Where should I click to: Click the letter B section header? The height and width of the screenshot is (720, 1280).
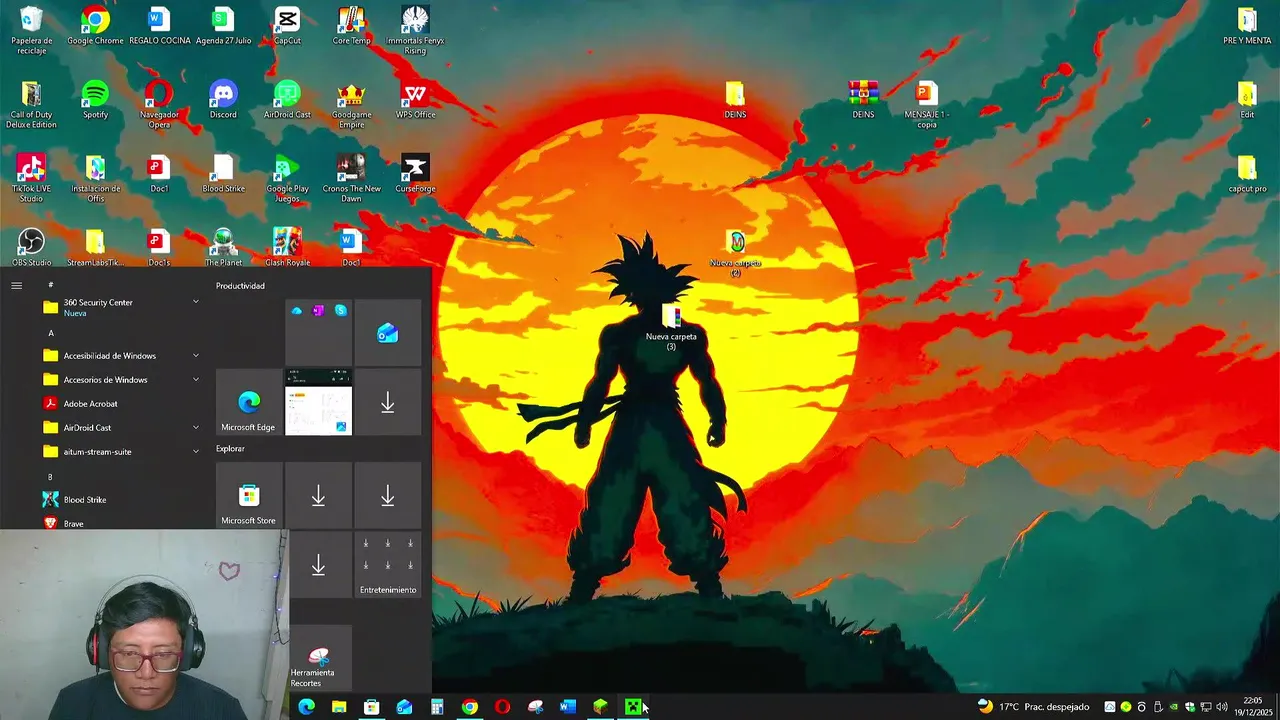click(x=50, y=477)
